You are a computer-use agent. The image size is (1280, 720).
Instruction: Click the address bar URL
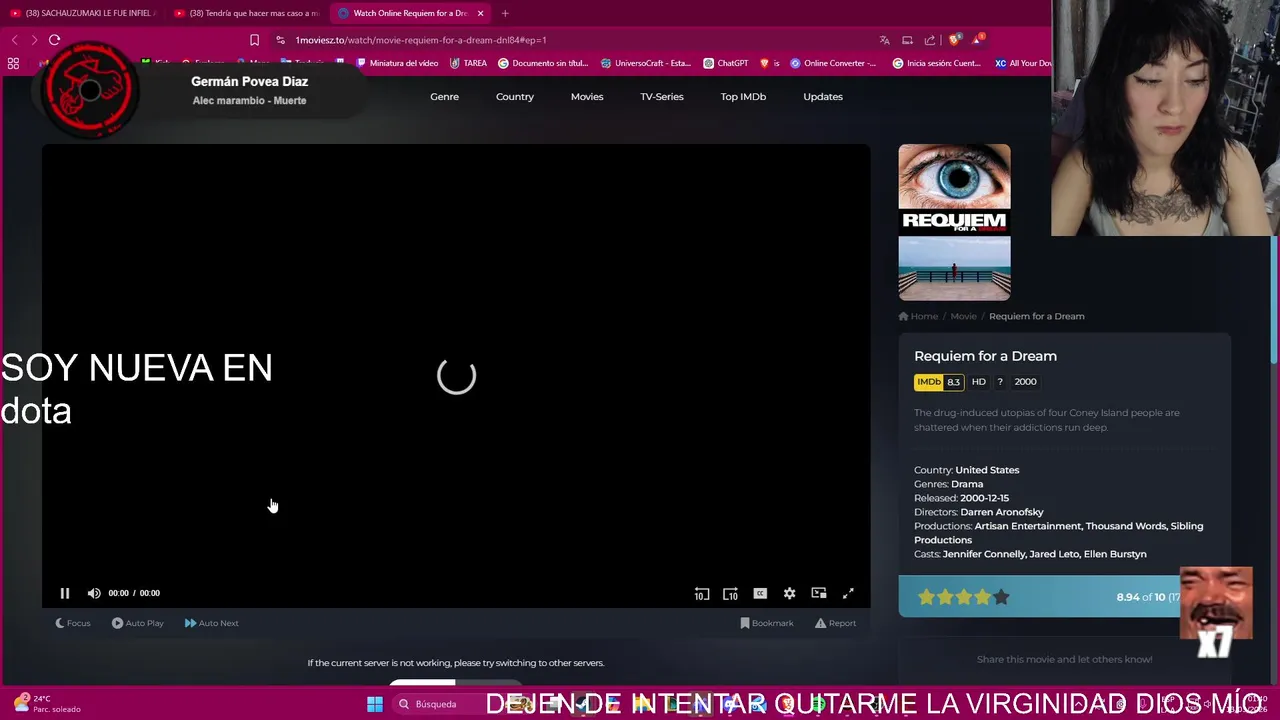[x=420, y=40]
